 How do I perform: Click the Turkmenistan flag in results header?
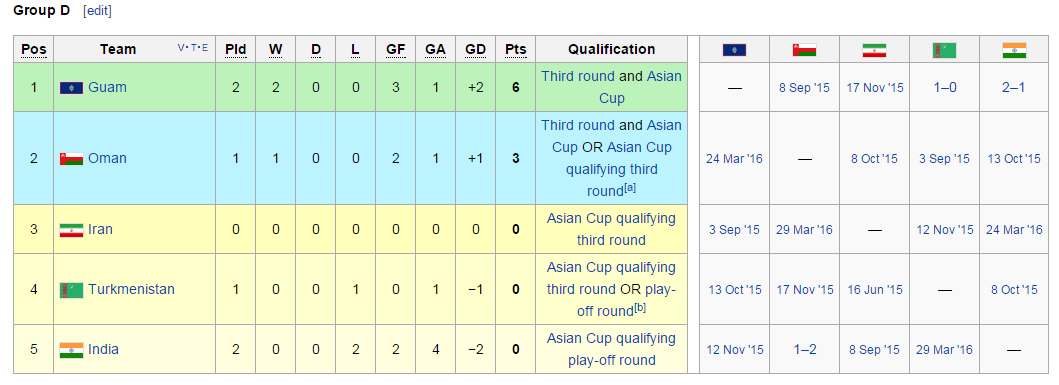click(945, 50)
